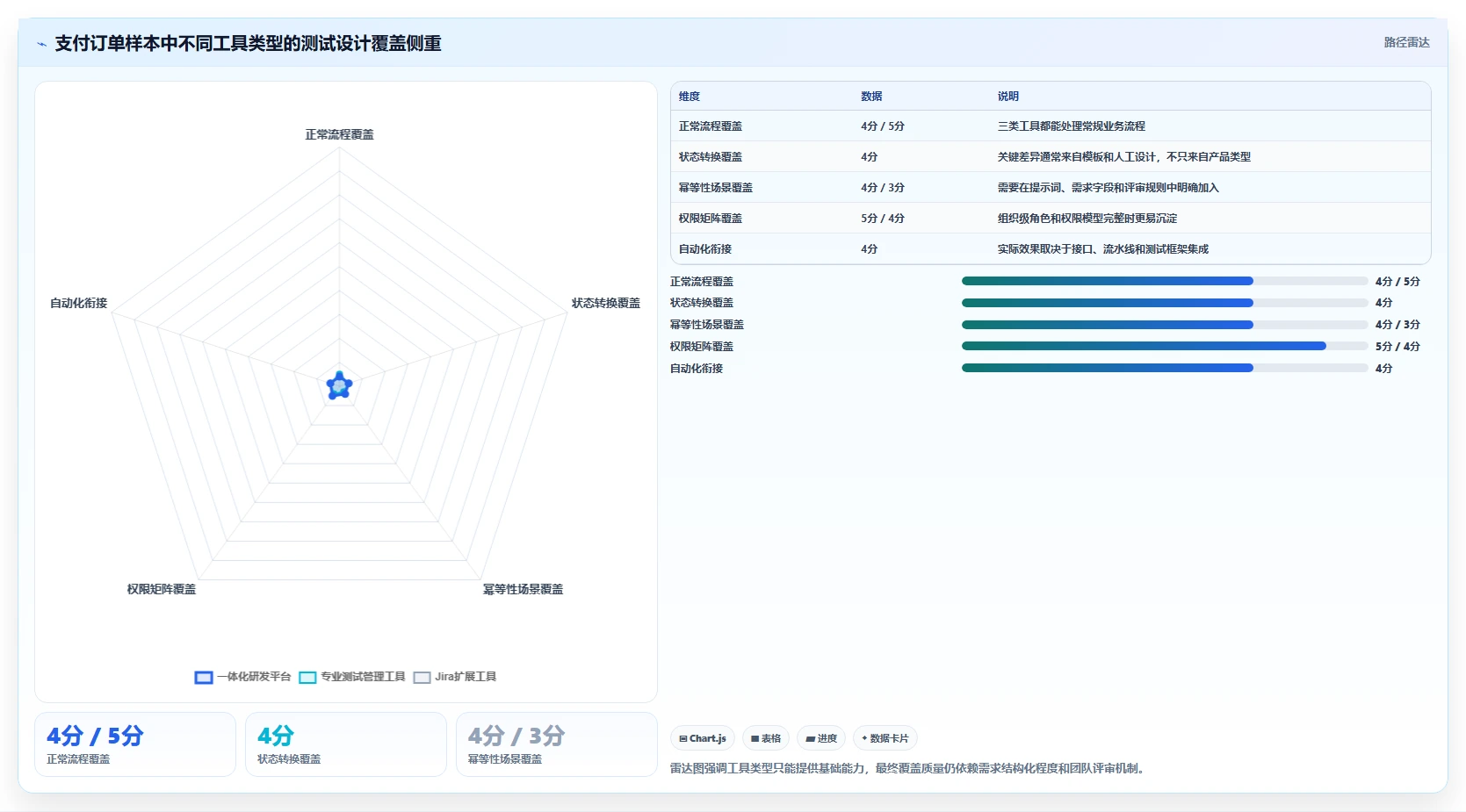Click the 说明 column header
The image size is (1466, 812).
point(1008,97)
